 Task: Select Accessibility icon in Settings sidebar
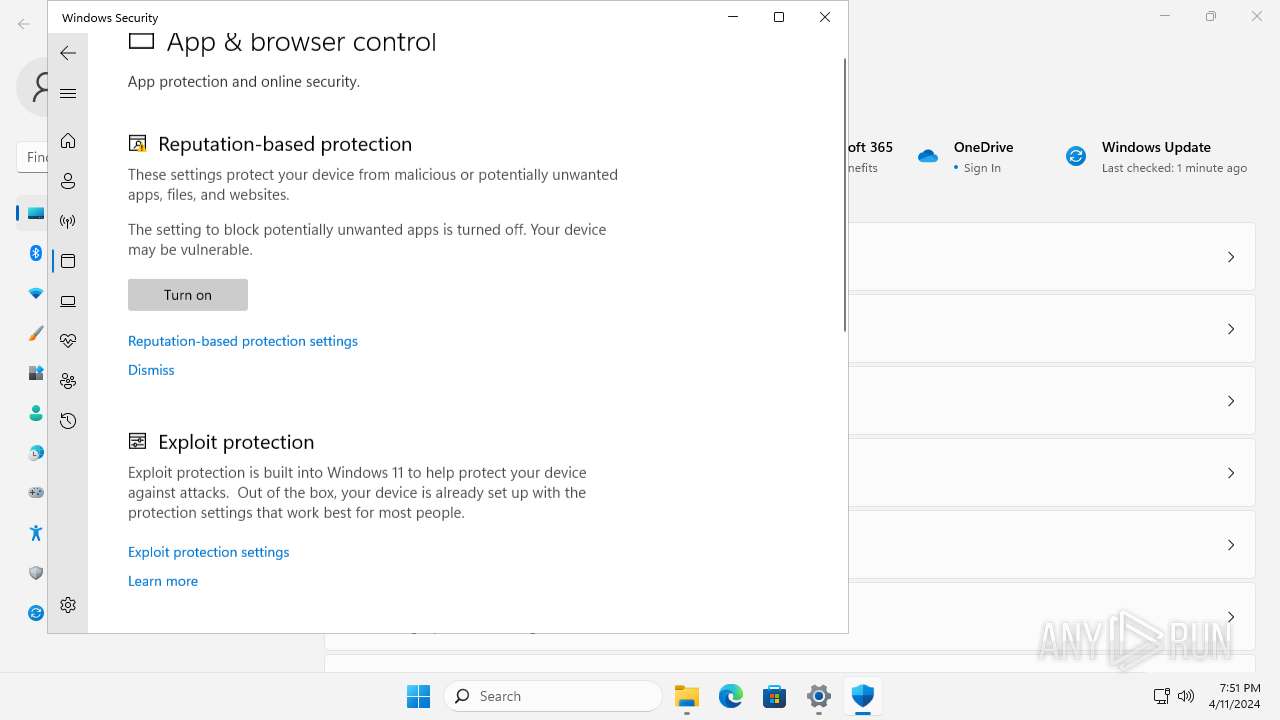[36, 533]
